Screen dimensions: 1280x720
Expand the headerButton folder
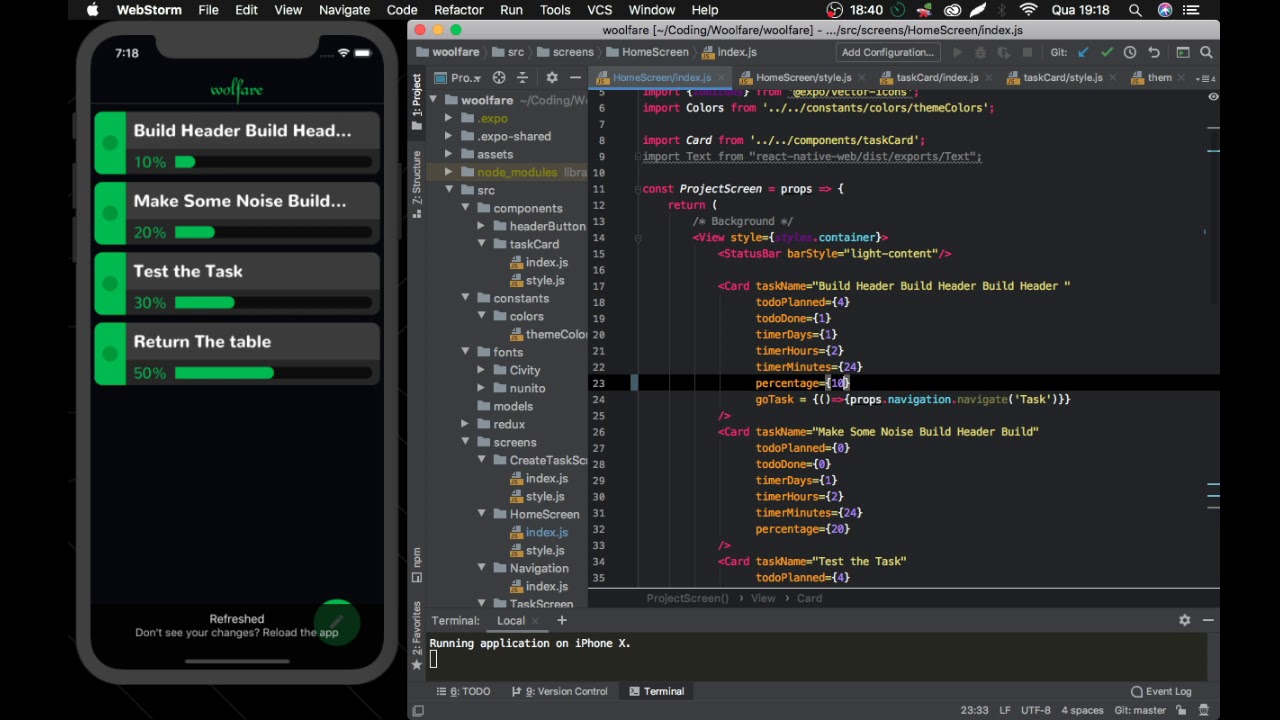[481, 226]
